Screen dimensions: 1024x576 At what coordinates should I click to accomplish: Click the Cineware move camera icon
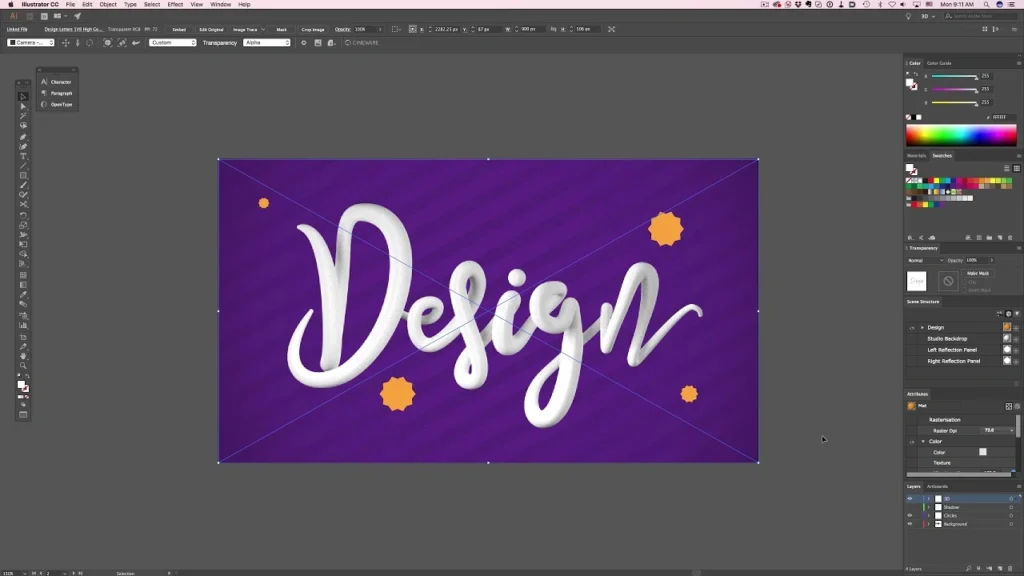pyautogui.click(x=65, y=42)
